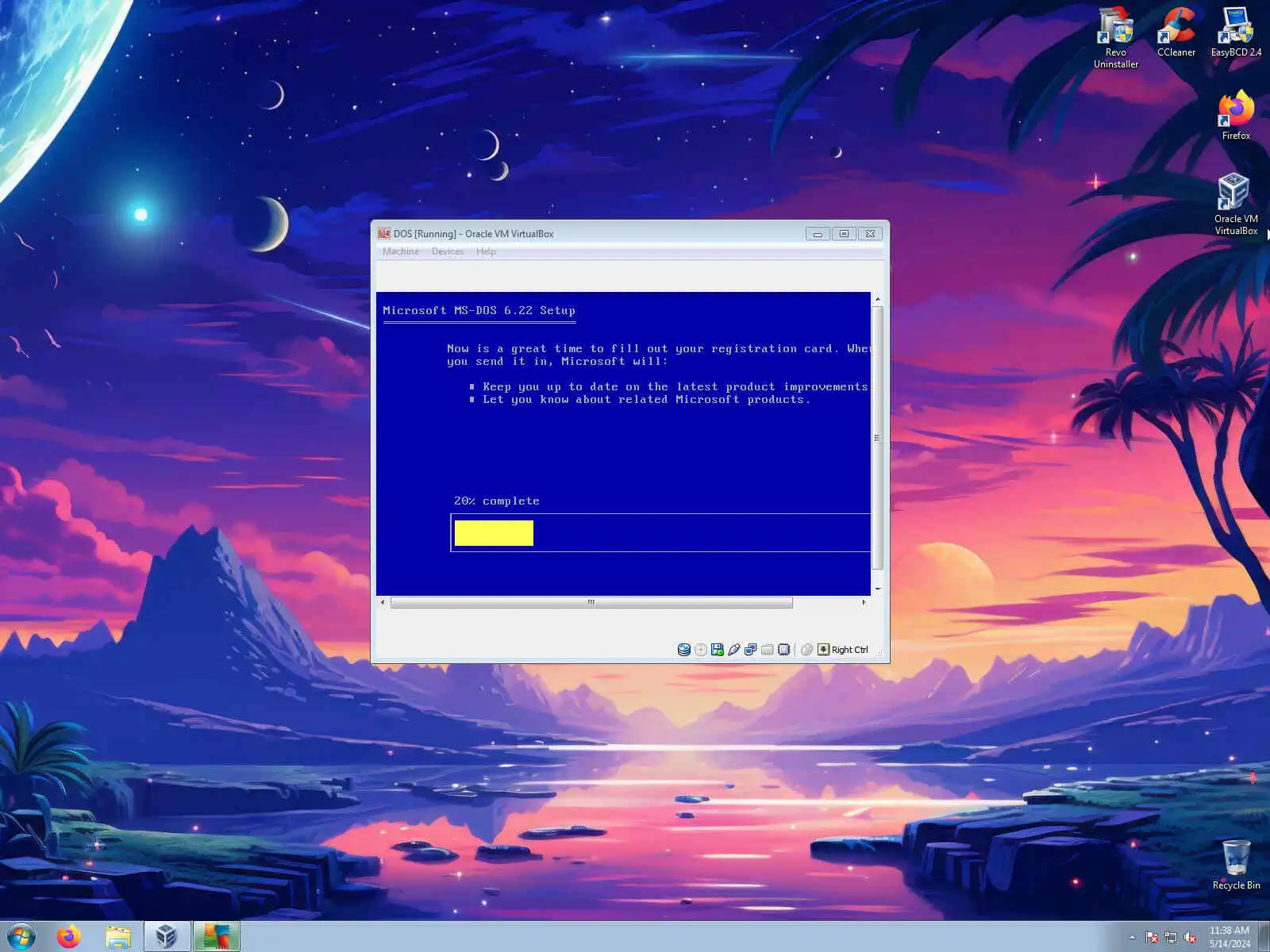Click the shared folders status icon
The image size is (1270, 952).
tap(768, 650)
